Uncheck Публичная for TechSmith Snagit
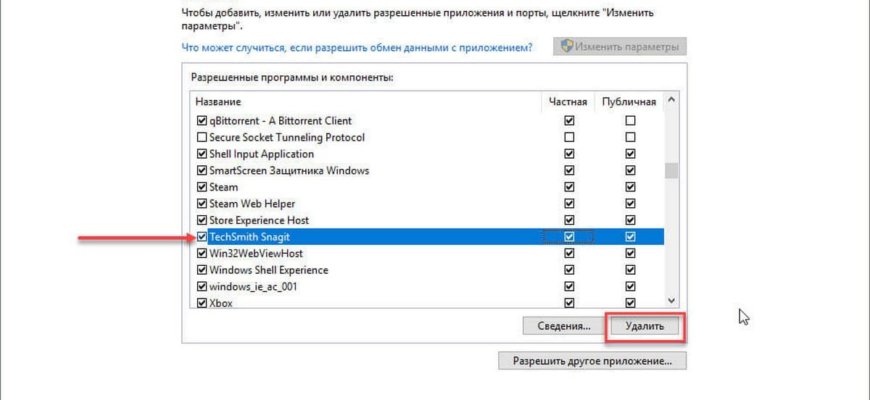 pos(630,237)
